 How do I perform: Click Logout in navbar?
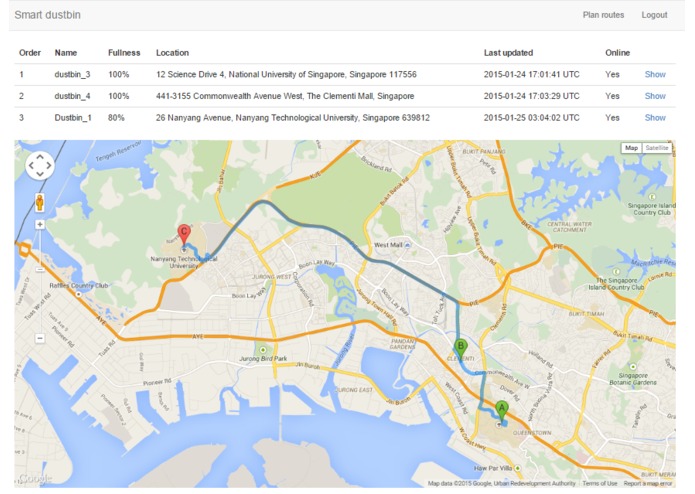click(654, 15)
